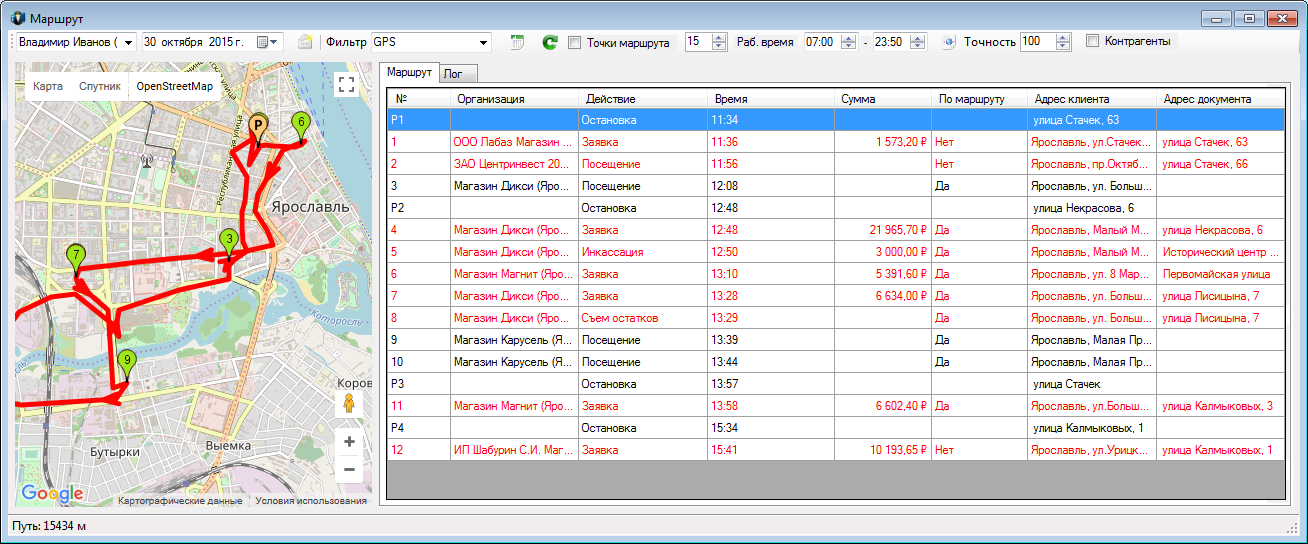Zoom in the map with plus button
Screen dimensions: 1308x544
(348, 441)
